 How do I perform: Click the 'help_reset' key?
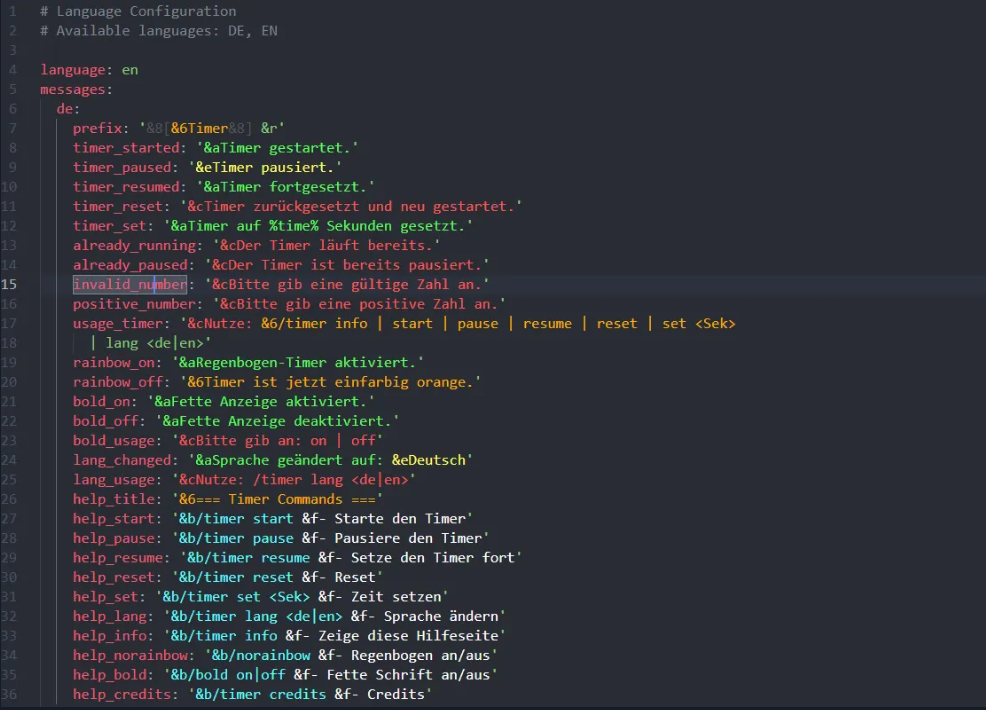coord(114,577)
